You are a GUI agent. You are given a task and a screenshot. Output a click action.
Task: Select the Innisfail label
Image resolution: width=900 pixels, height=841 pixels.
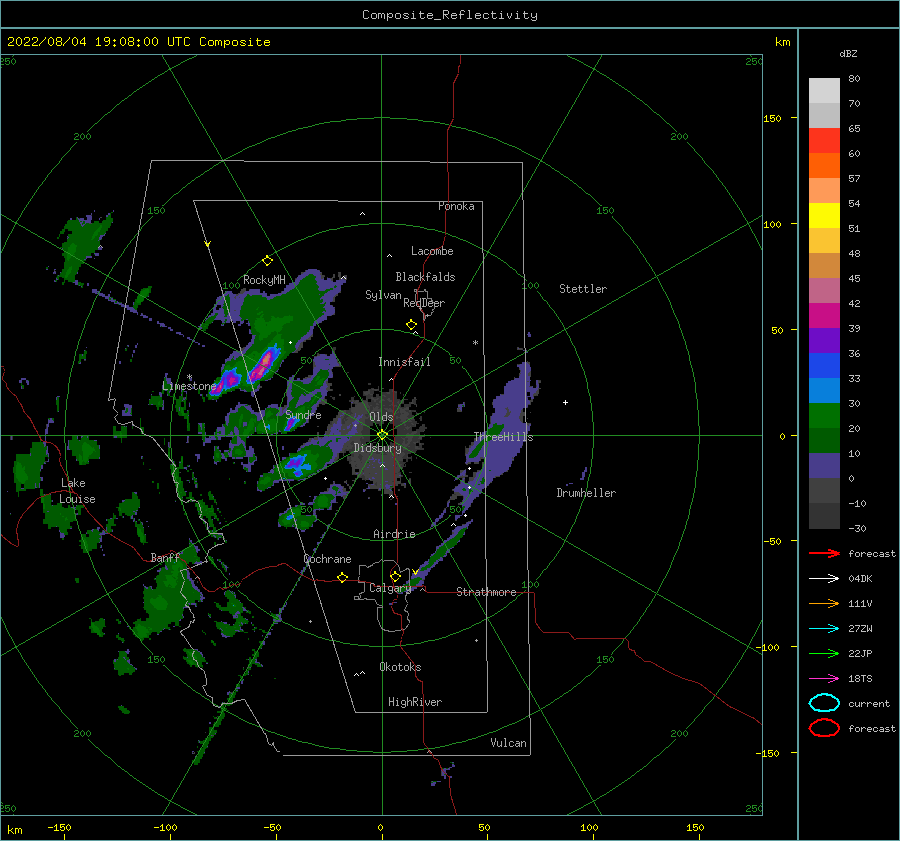(x=404, y=362)
